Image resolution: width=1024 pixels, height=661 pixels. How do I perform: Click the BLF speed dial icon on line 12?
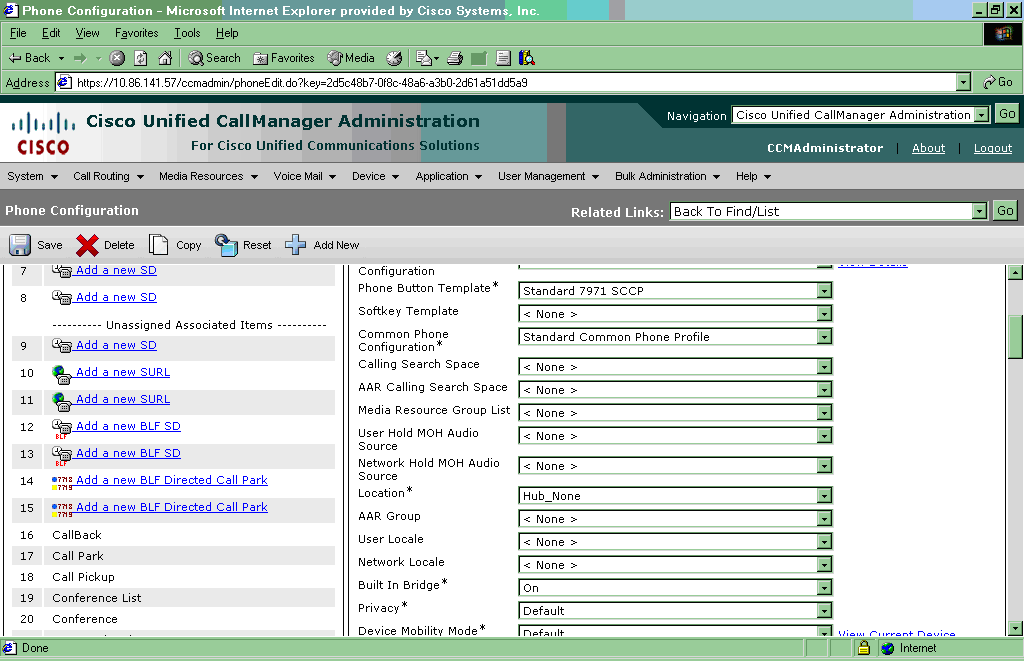[62, 428]
